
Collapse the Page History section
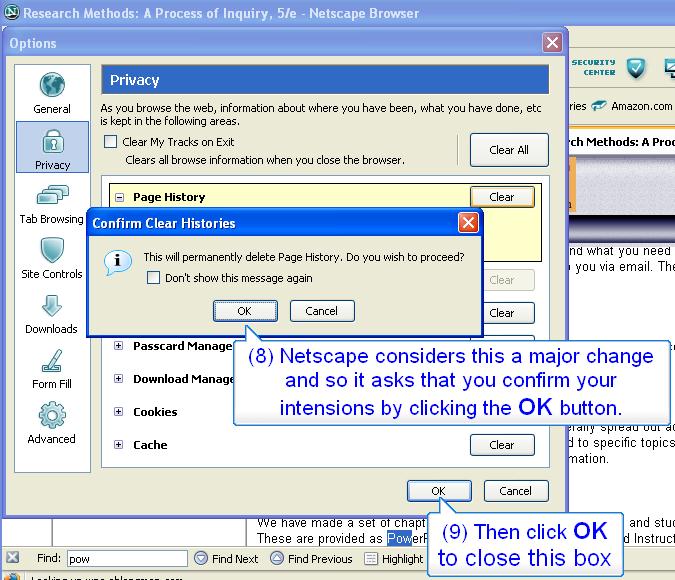(x=119, y=197)
